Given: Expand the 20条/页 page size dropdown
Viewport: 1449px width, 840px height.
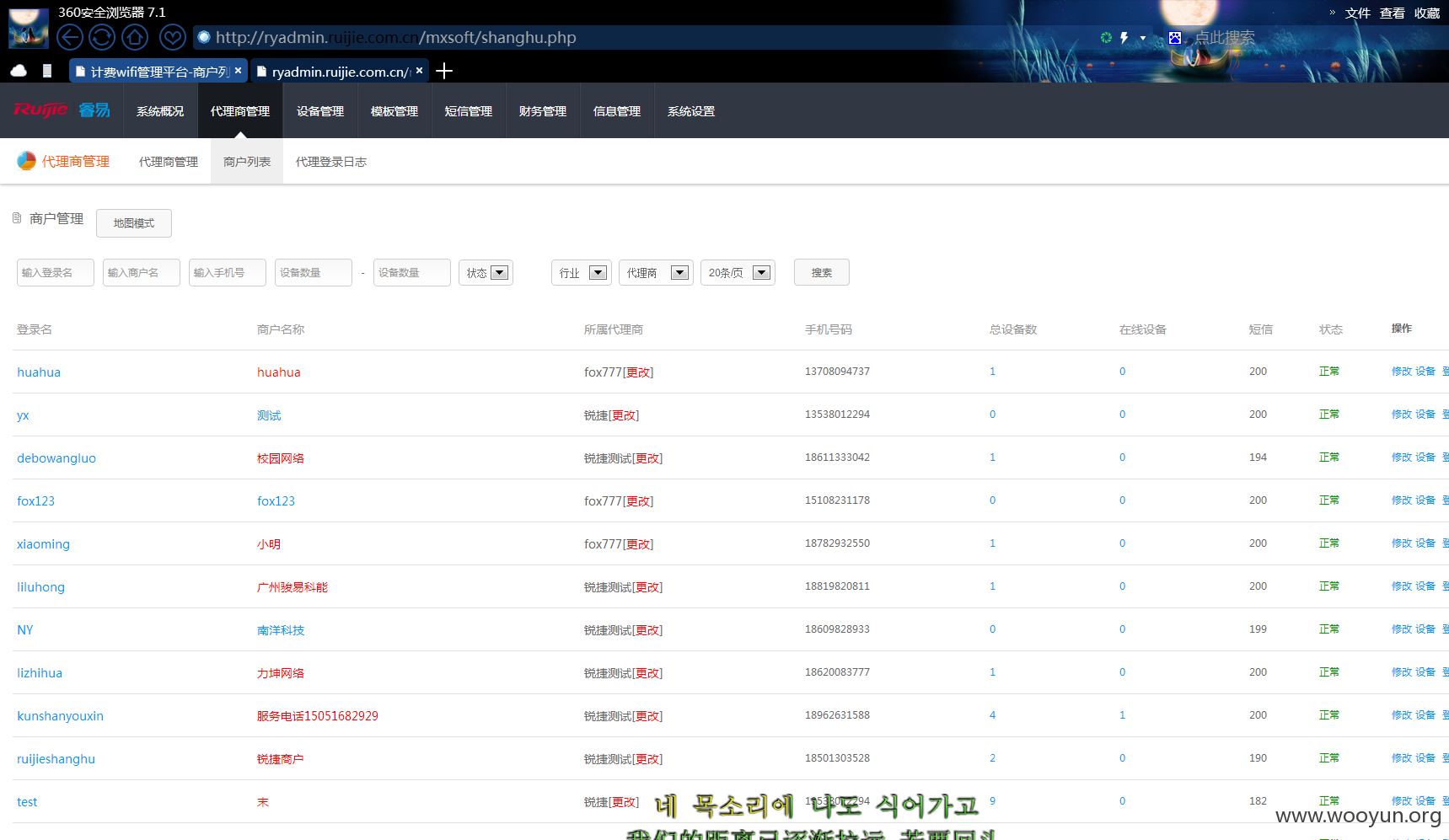Looking at the screenshot, I should pos(738,272).
